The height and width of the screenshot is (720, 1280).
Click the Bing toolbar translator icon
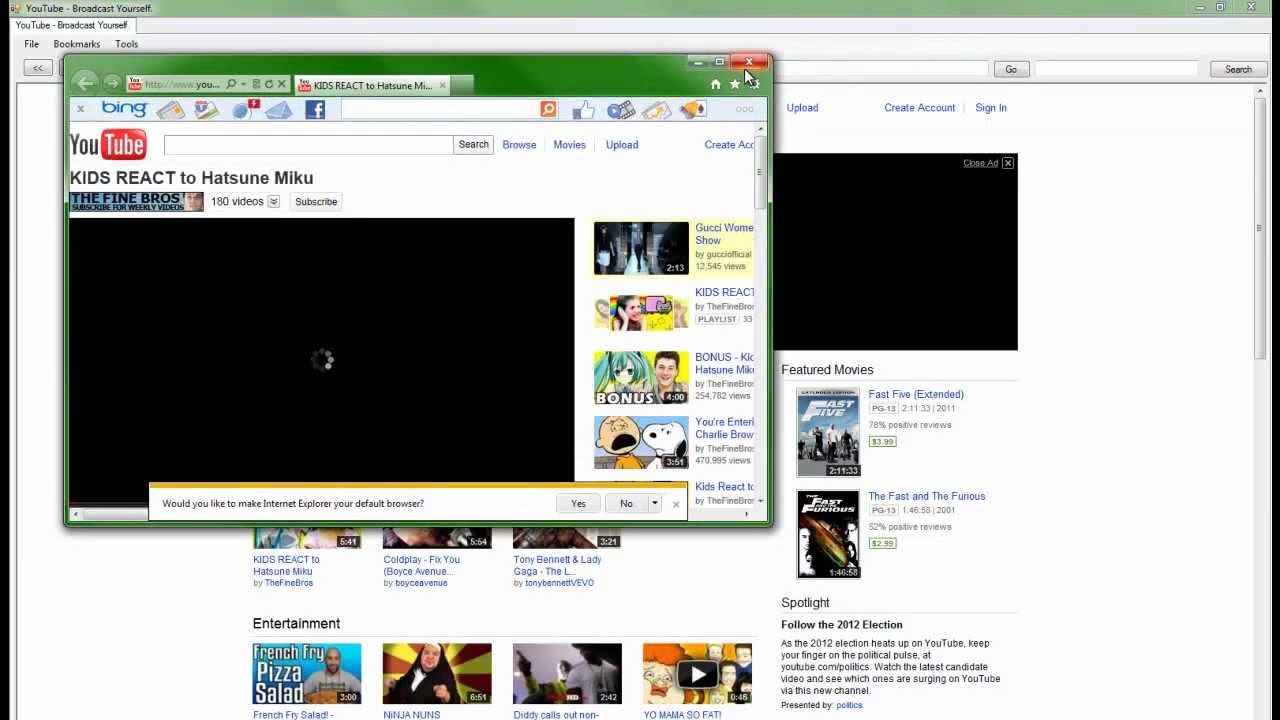coord(690,109)
